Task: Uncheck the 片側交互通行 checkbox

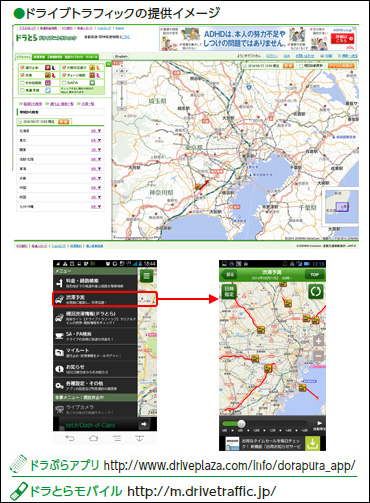Action: point(64,68)
